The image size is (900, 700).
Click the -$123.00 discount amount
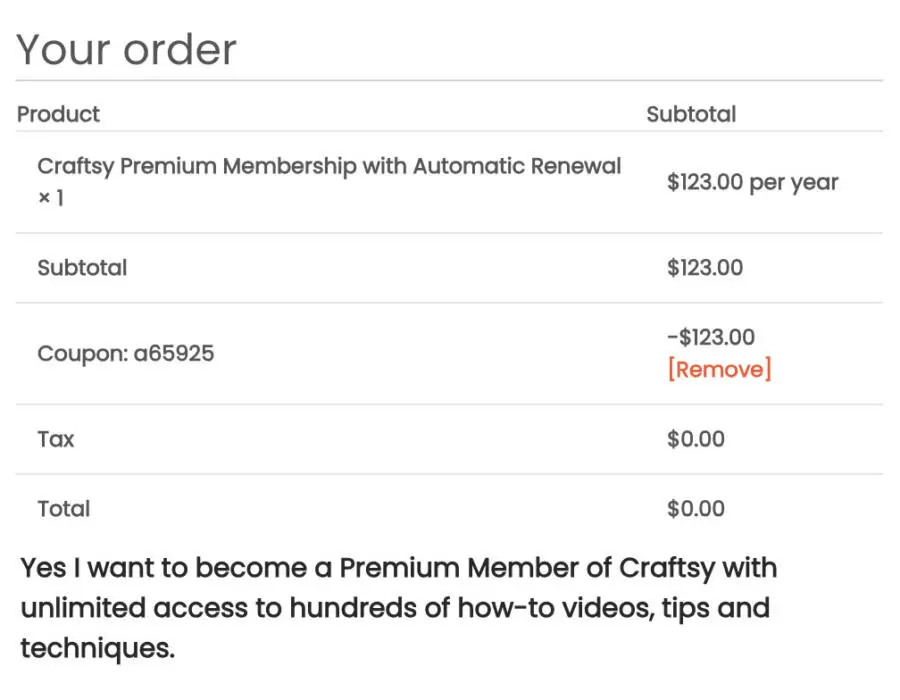(711, 337)
